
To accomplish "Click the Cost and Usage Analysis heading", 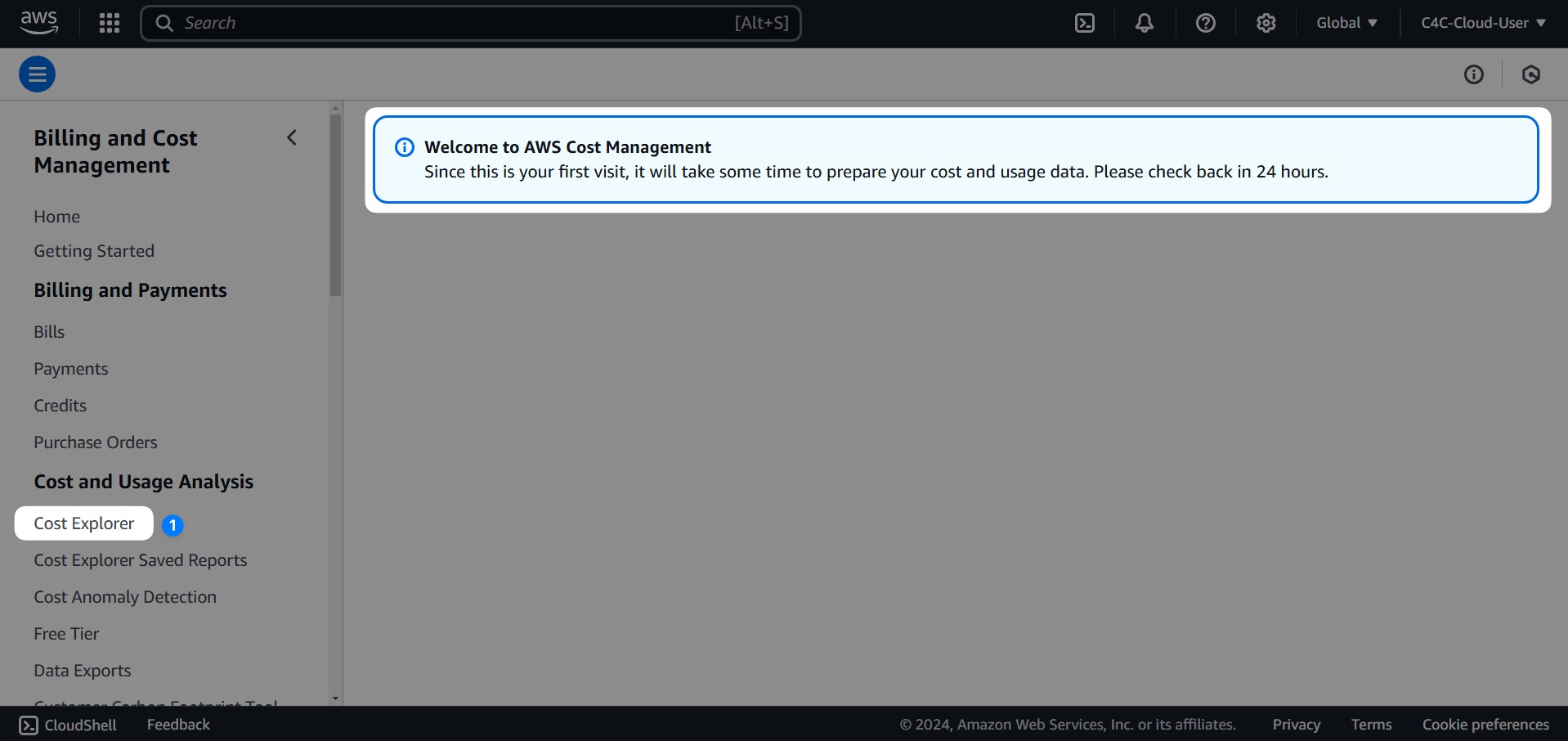I will [x=144, y=482].
